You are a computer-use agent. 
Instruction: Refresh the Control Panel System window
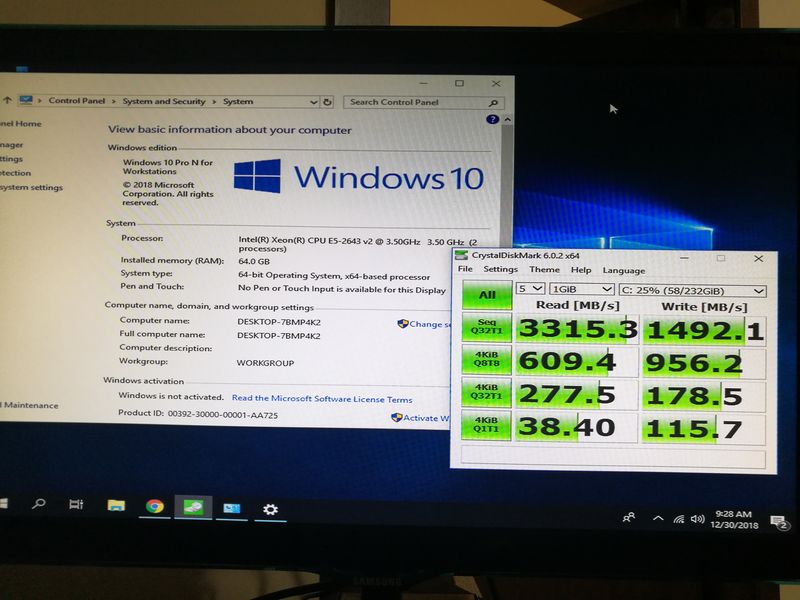[327, 102]
